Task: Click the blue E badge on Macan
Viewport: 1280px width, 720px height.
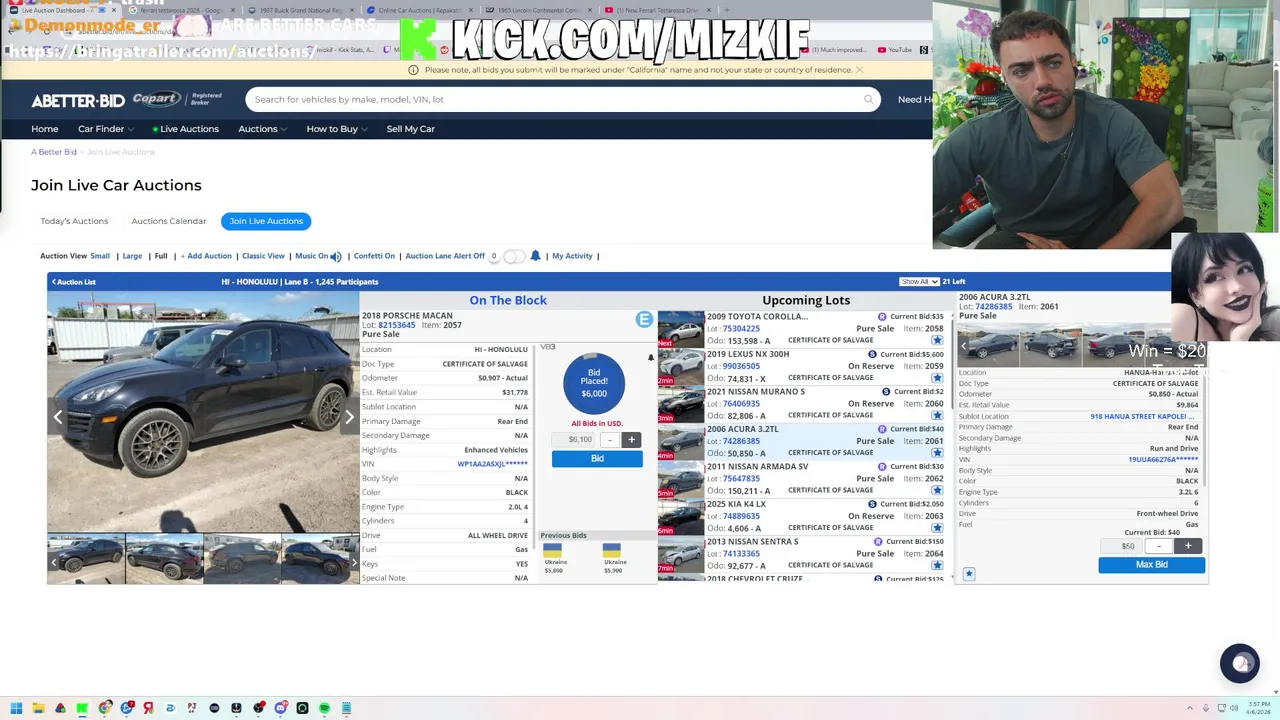Action: tap(644, 320)
